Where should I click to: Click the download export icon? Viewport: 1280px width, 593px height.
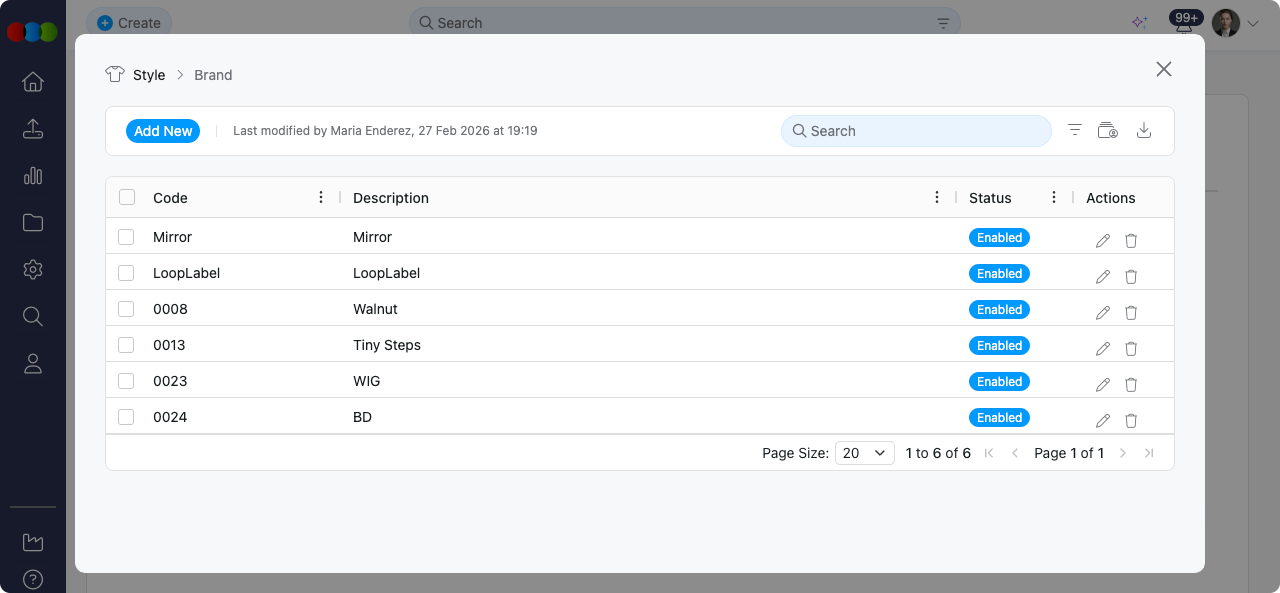pyautogui.click(x=1145, y=131)
